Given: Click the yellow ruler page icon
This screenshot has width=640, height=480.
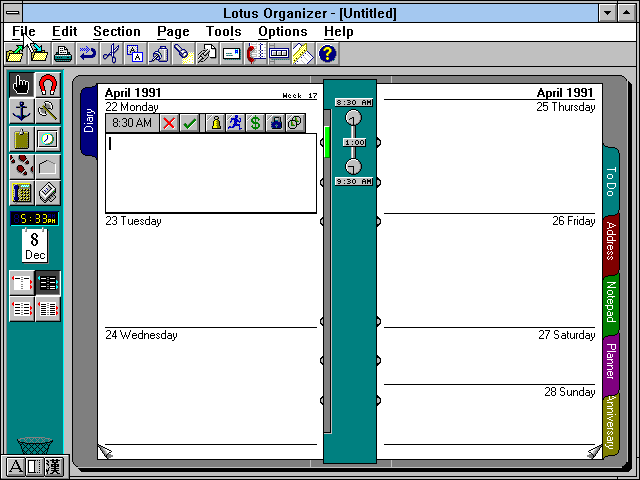Looking at the screenshot, I should tap(303, 54).
